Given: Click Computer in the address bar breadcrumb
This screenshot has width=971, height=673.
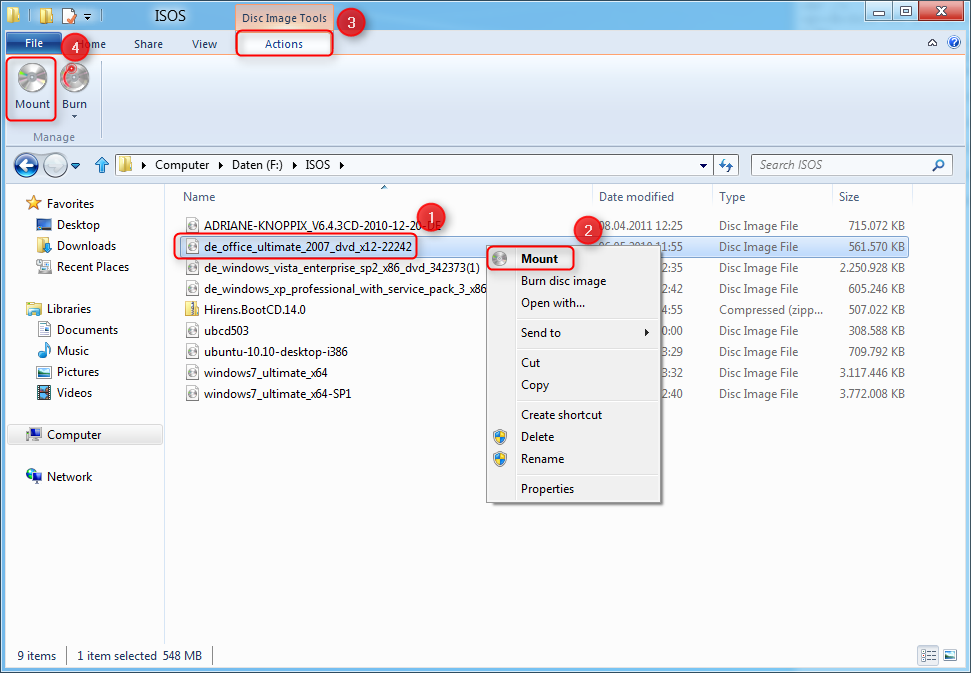Looking at the screenshot, I should [x=182, y=165].
